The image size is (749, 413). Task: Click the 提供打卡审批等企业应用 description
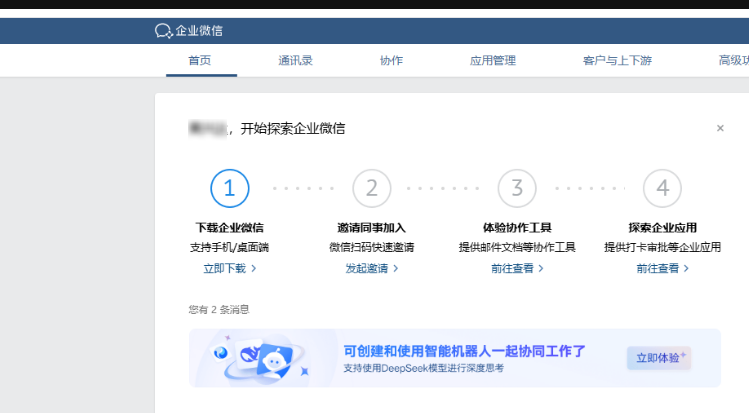point(662,247)
